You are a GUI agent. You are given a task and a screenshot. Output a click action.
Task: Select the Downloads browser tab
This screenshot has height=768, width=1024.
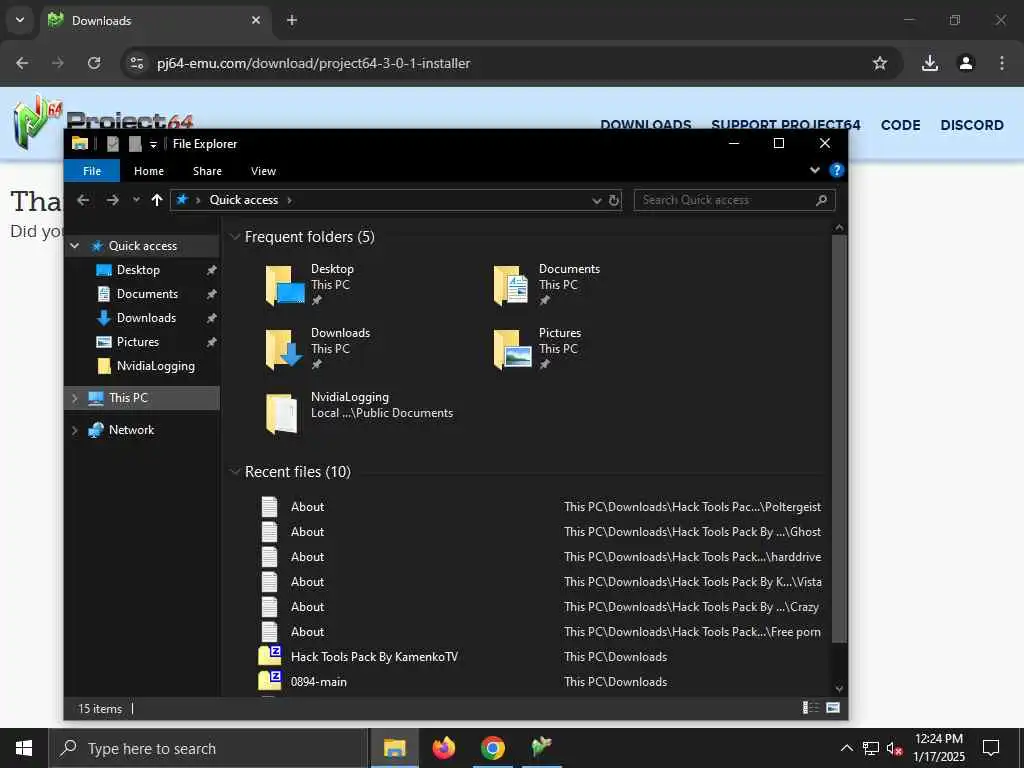click(155, 20)
